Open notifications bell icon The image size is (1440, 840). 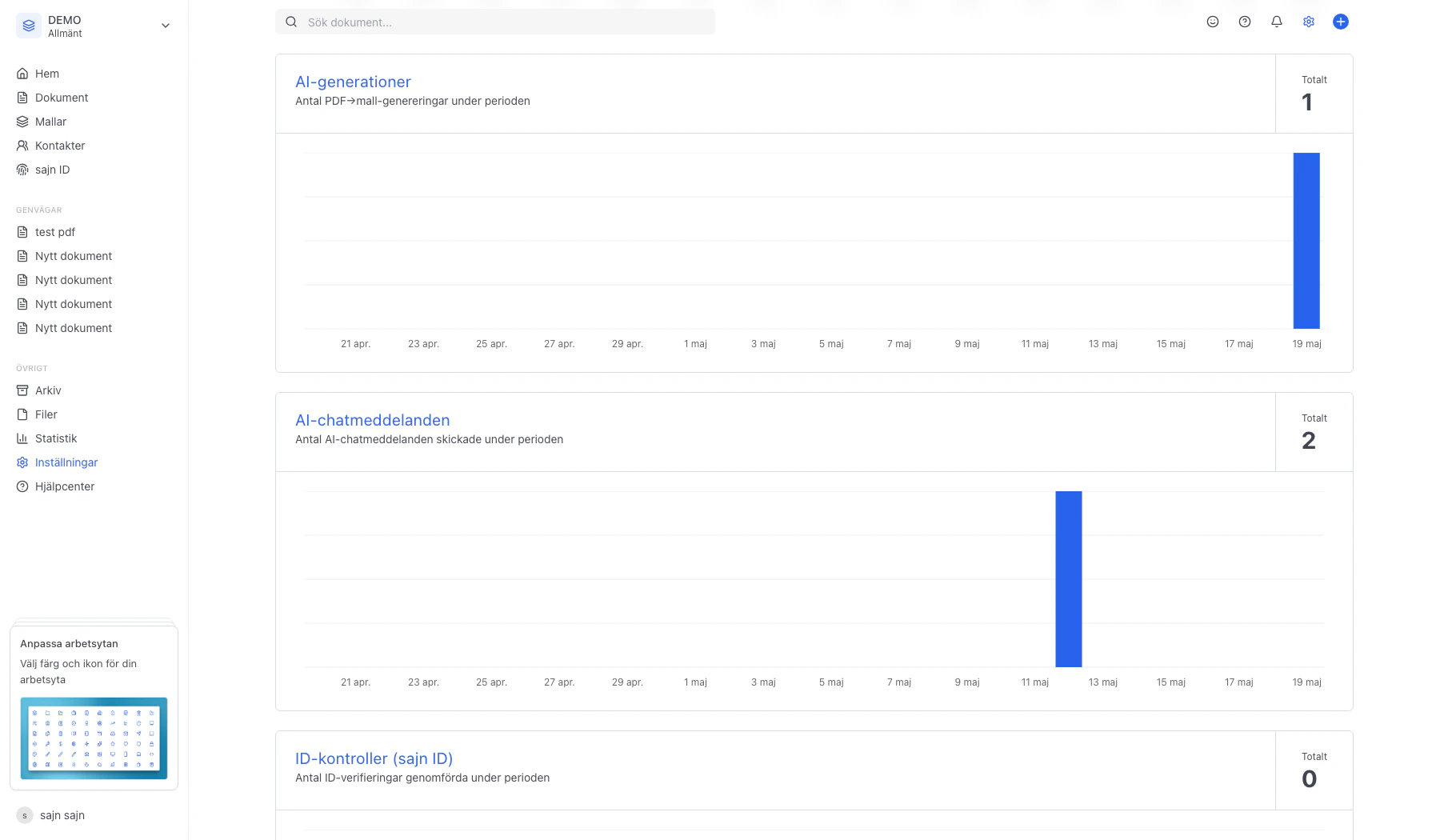pos(1277,22)
